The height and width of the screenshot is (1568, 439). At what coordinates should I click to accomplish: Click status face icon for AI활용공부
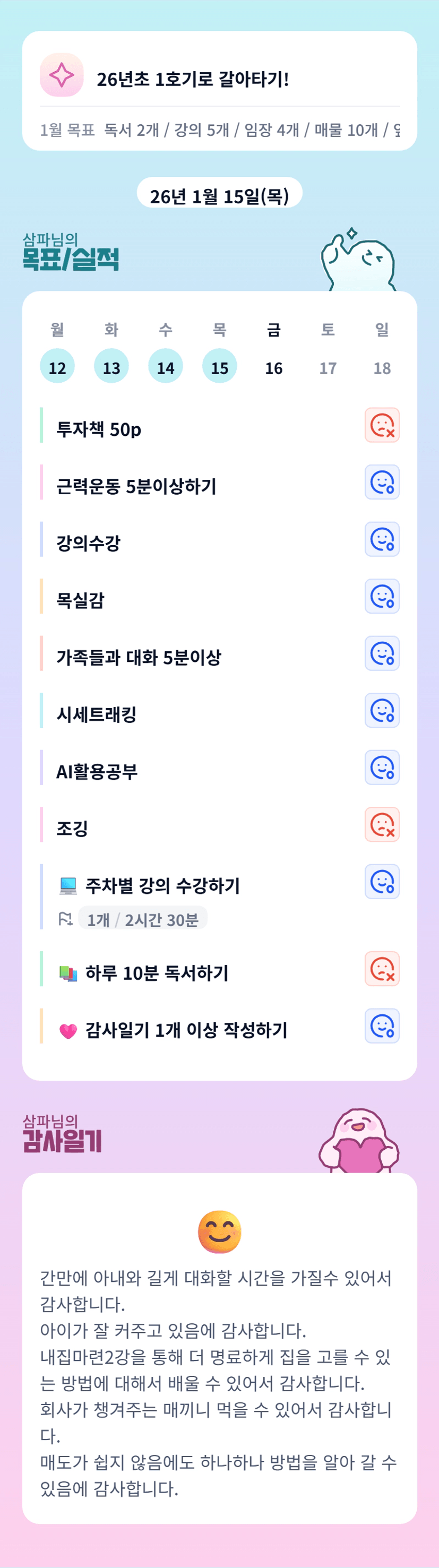point(382,768)
